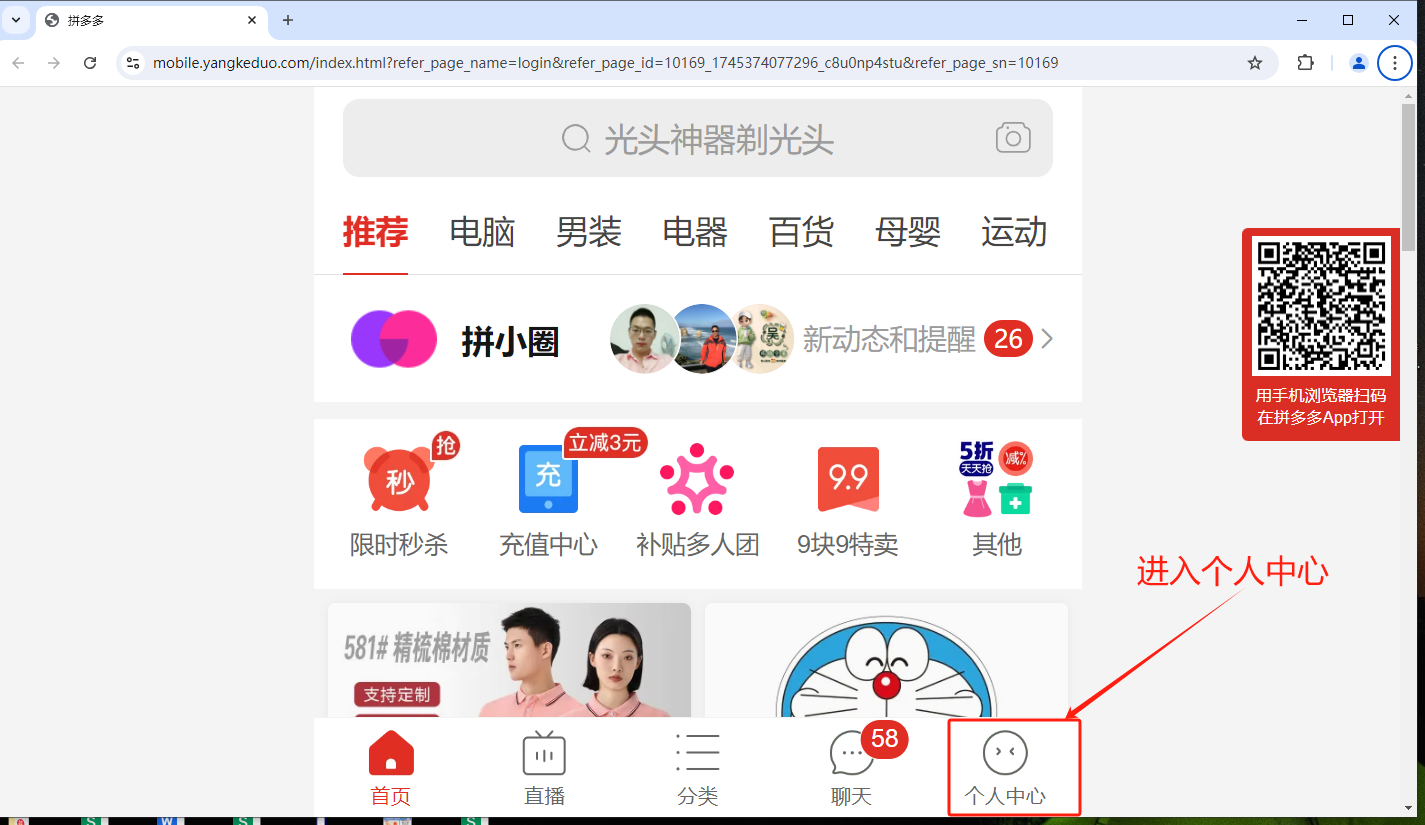Click the 立减3元 discount badge
Screen dimensions: 1425x825
(x=605, y=443)
